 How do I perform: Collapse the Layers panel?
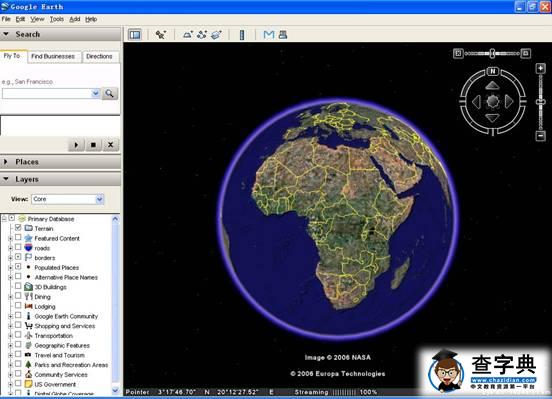pos(6,179)
